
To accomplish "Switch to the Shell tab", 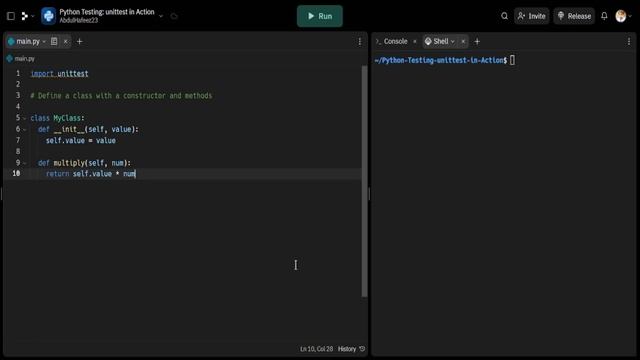I will tap(440, 41).
